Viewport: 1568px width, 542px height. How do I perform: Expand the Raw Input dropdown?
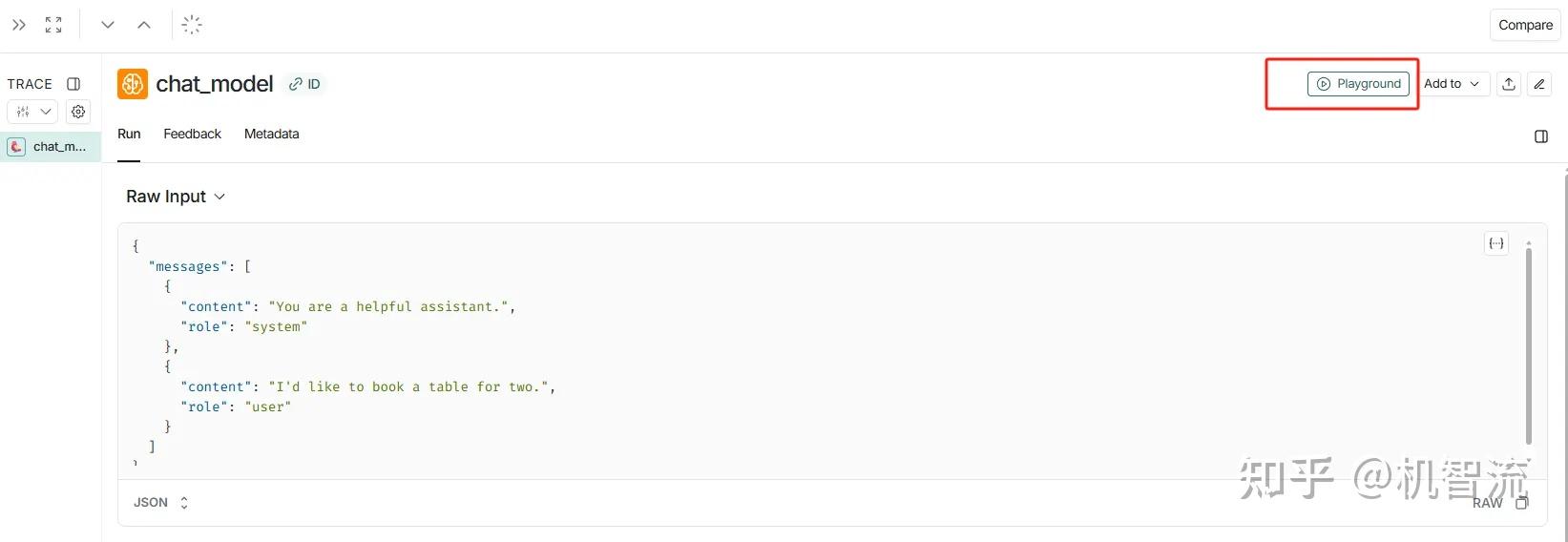[176, 197]
